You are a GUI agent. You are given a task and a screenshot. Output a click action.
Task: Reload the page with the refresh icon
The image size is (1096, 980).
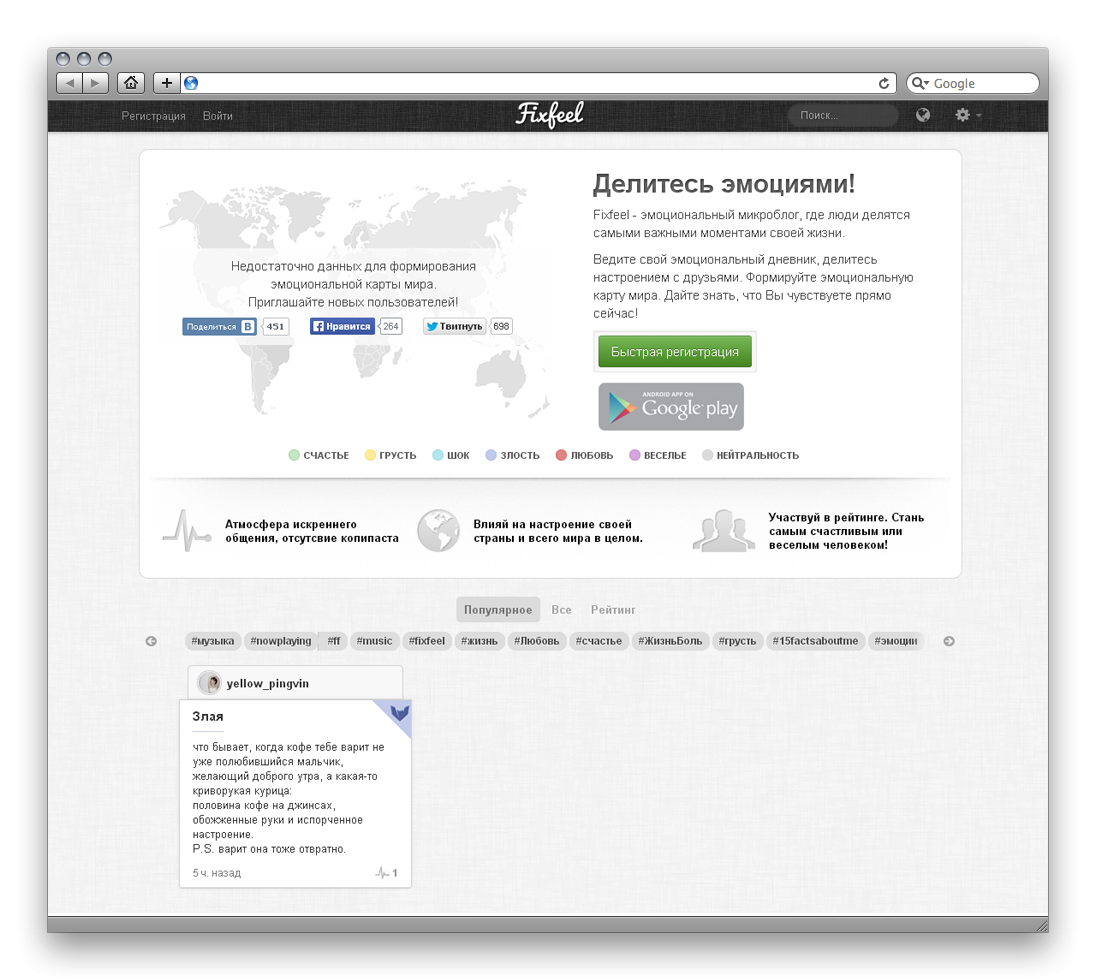884,83
